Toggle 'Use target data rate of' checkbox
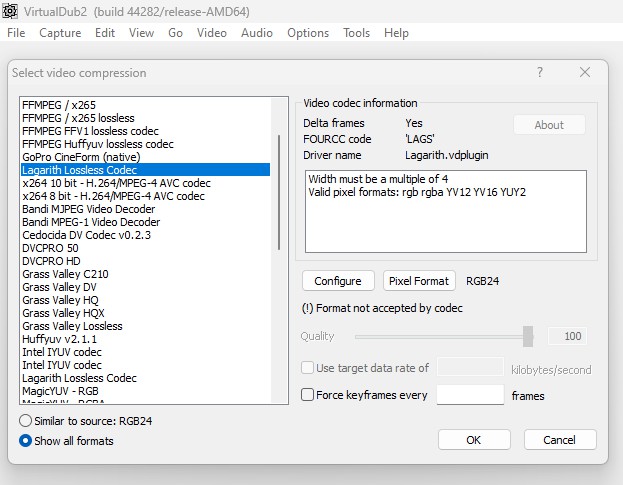 (x=307, y=368)
